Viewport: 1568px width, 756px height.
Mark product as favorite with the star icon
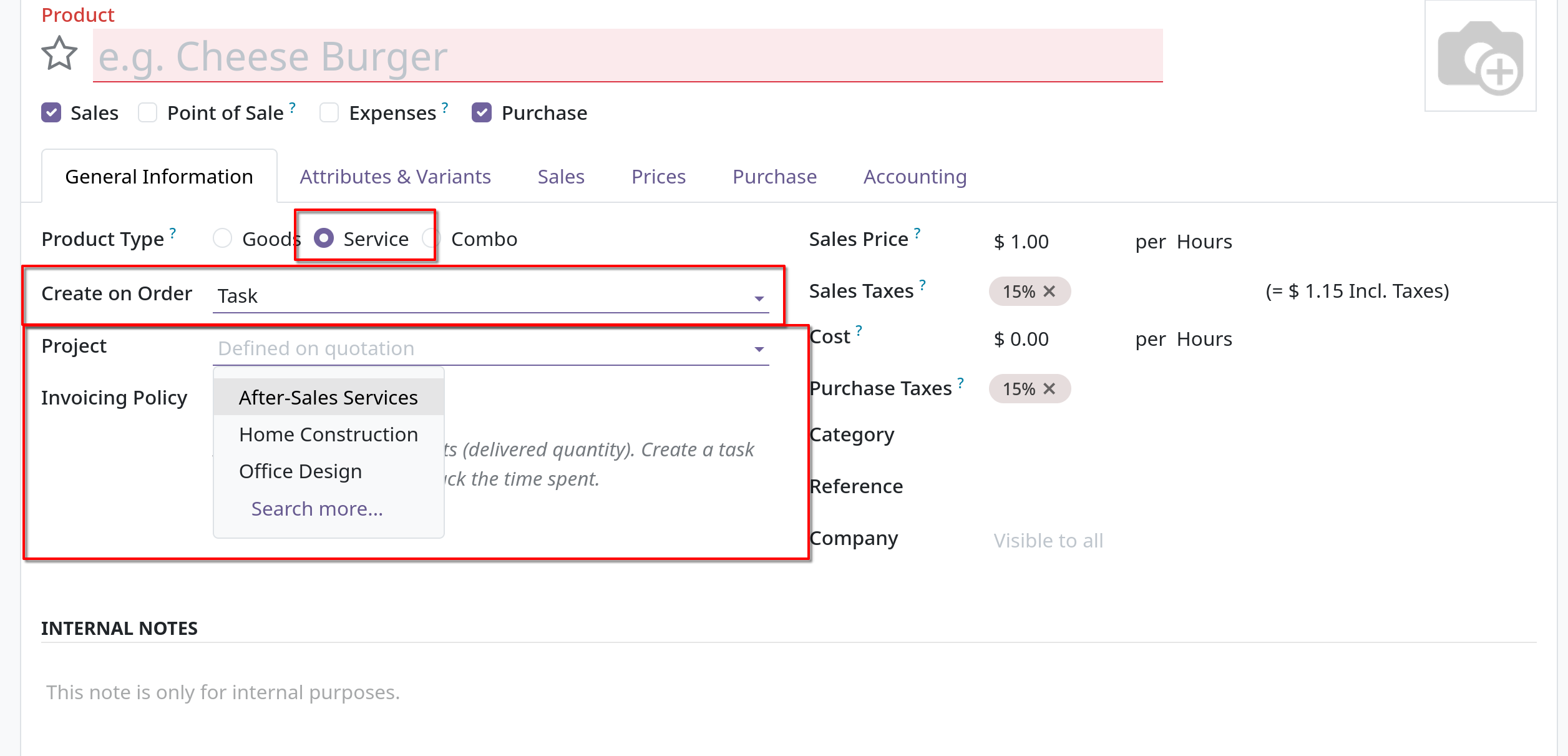coord(59,54)
